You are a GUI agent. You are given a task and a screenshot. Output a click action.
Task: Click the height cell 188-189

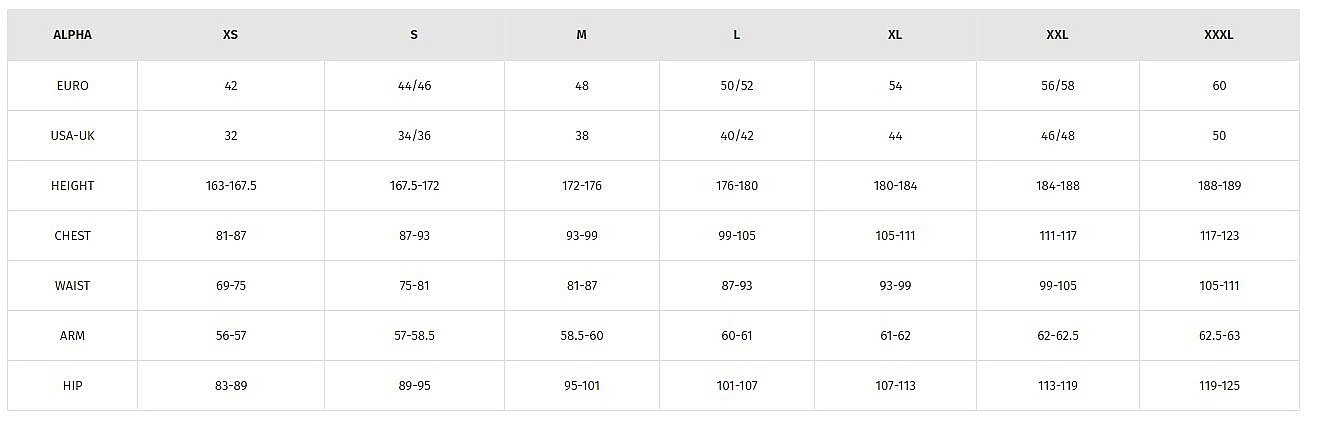pos(1219,186)
